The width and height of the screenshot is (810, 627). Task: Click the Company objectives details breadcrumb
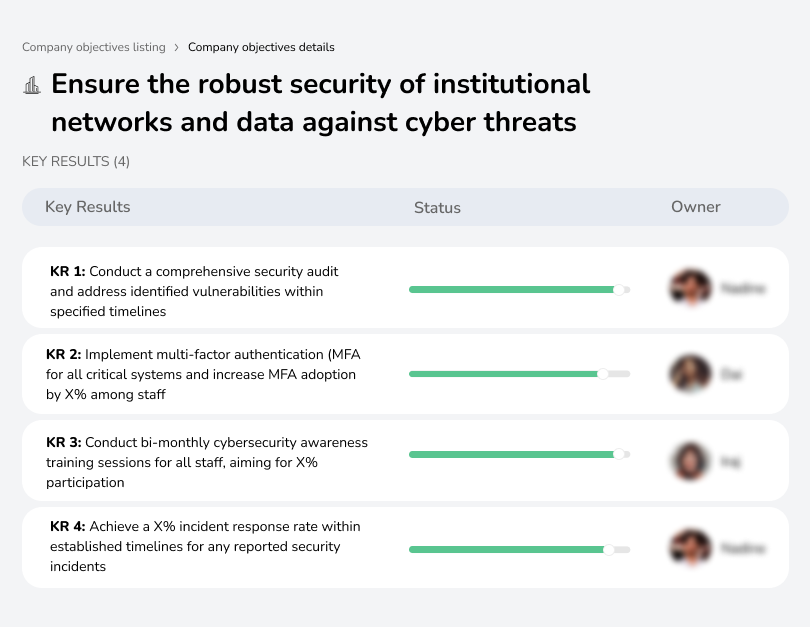[x=261, y=47]
